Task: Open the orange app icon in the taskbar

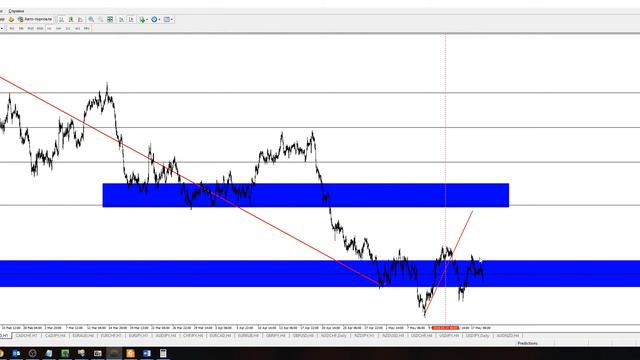Action: (130, 353)
